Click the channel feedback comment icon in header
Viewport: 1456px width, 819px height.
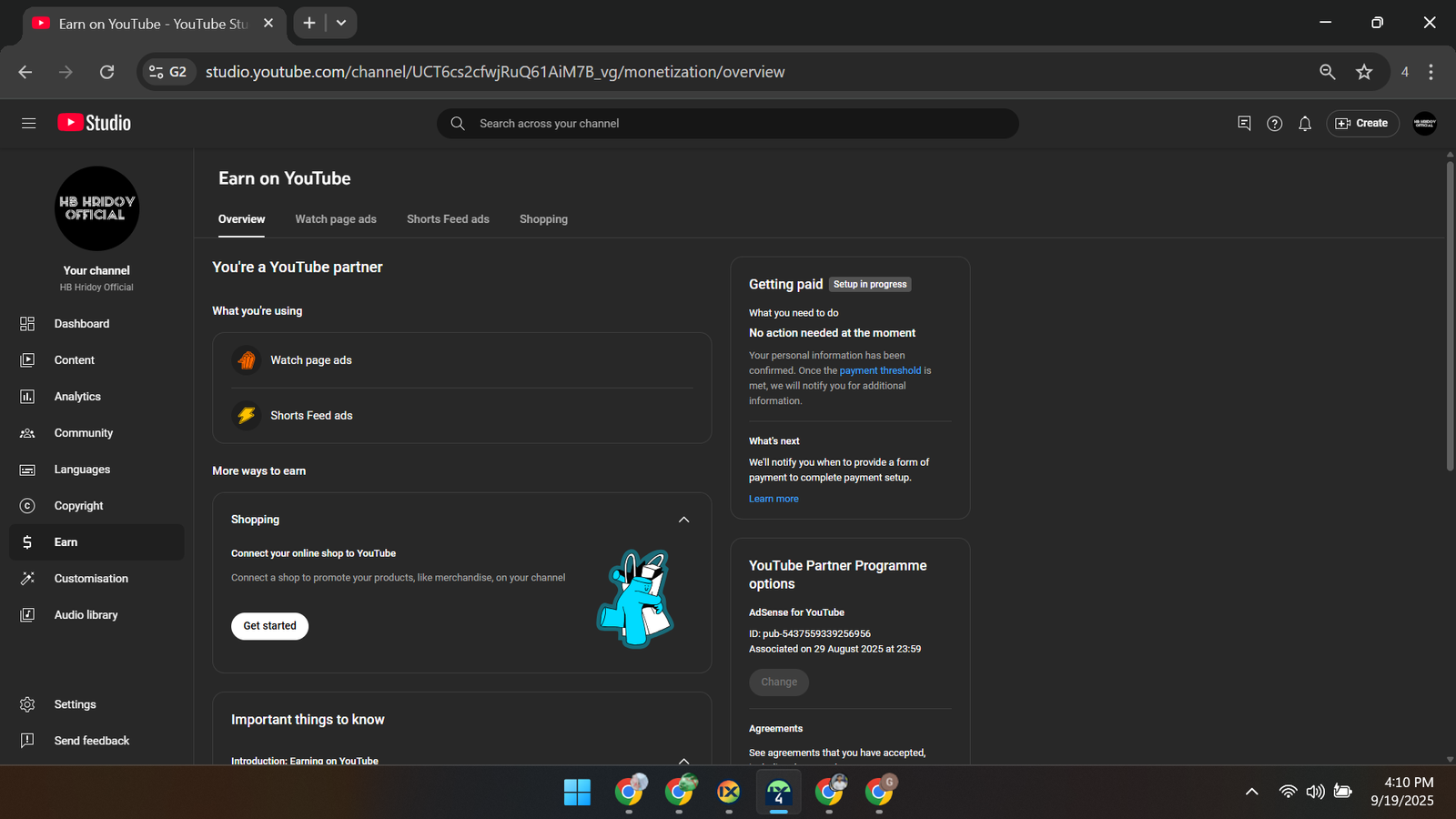click(x=1244, y=124)
